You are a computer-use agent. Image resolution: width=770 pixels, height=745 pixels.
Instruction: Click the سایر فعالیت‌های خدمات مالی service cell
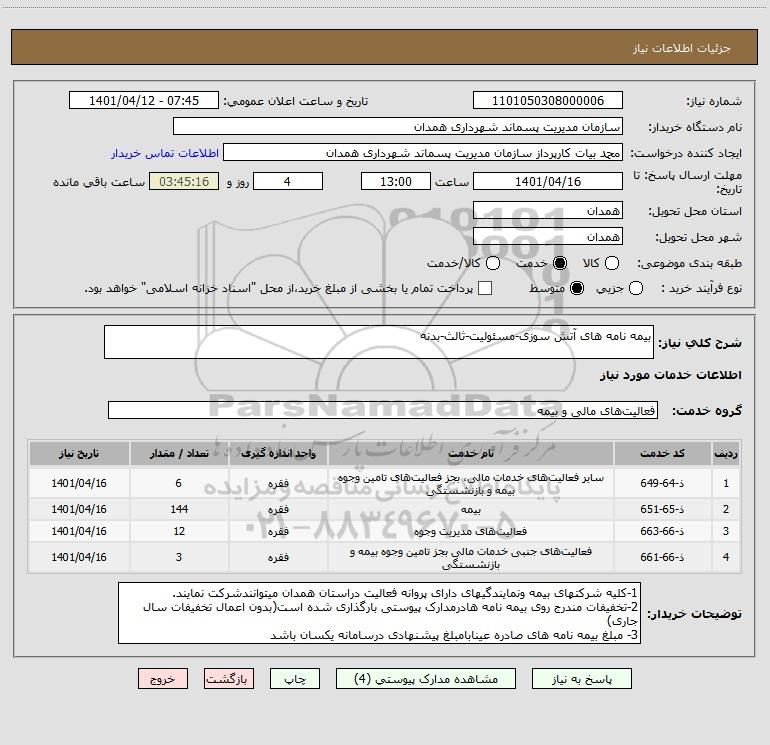[x=470, y=483]
